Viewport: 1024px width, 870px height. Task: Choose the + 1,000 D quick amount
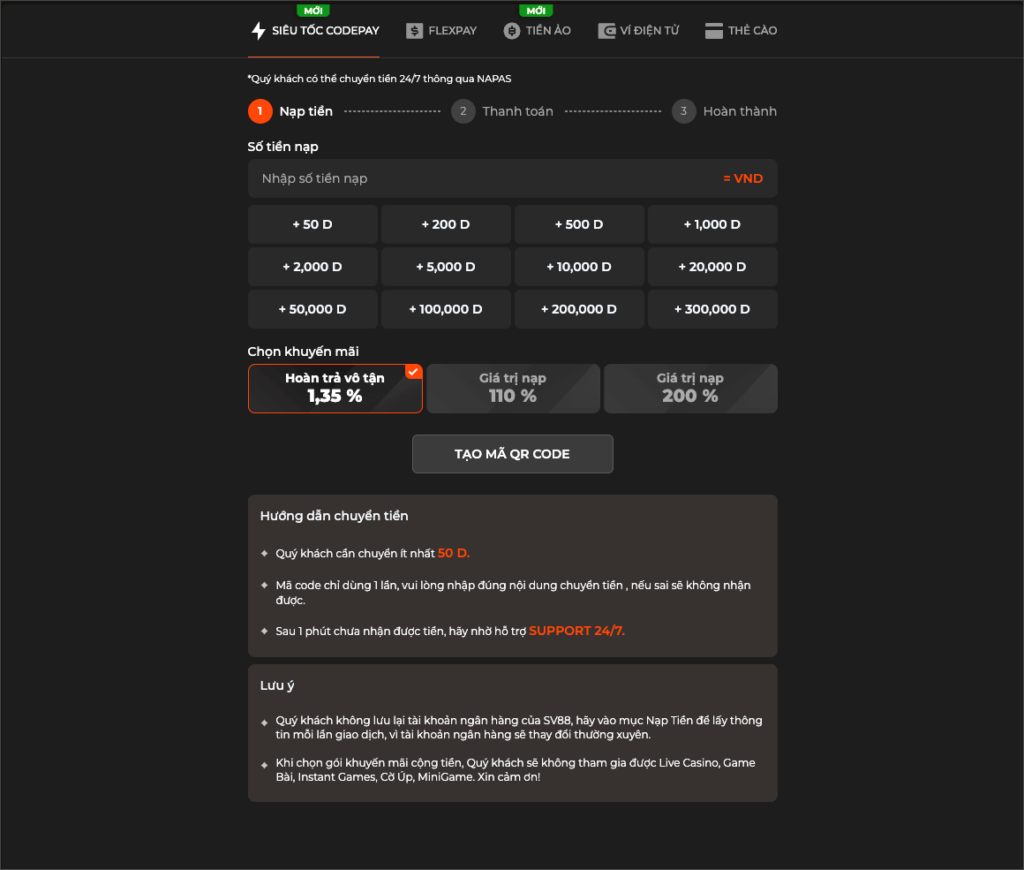(712, 224)
